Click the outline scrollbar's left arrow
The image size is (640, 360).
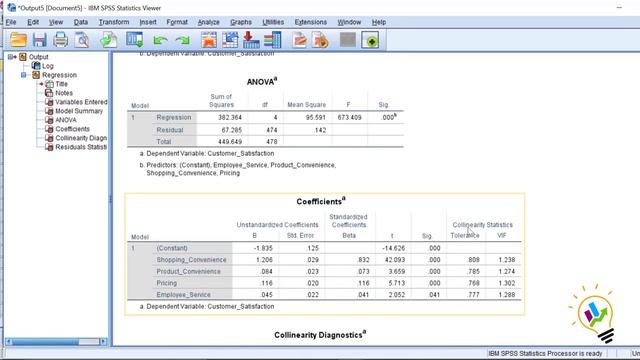[x=8, y=342]
